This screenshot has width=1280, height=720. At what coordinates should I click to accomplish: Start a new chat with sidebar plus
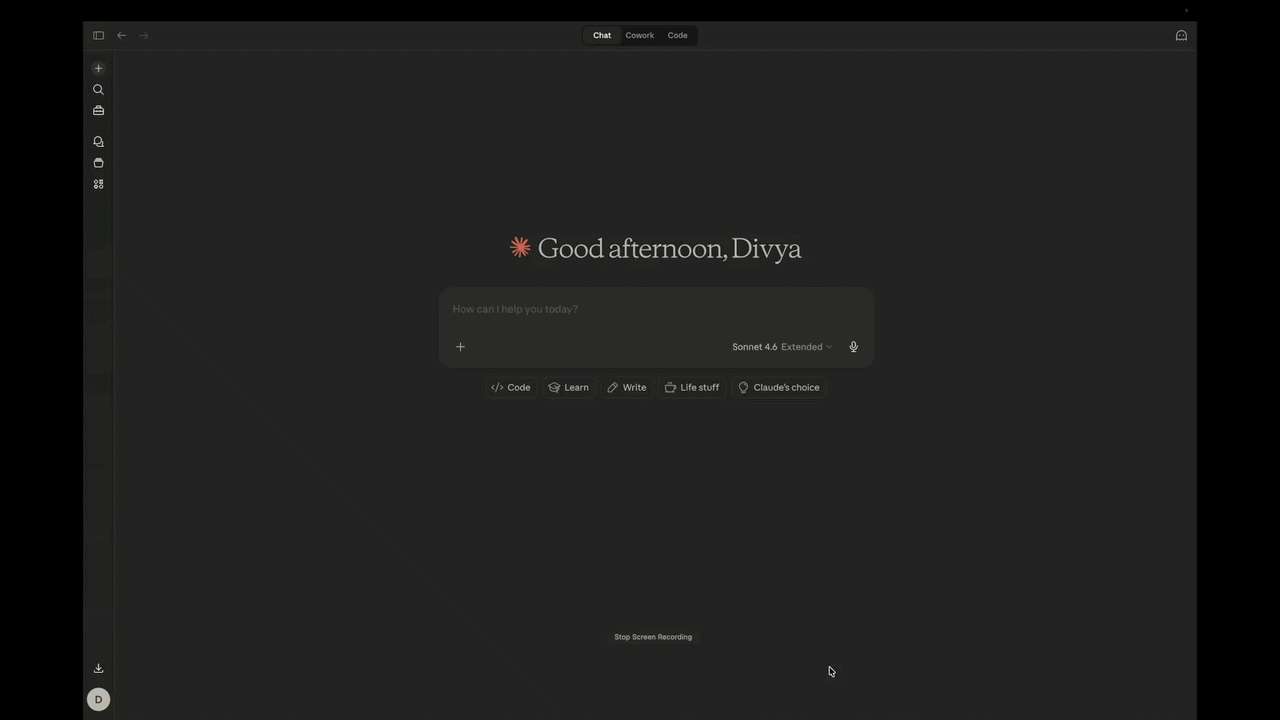point(98,68)
